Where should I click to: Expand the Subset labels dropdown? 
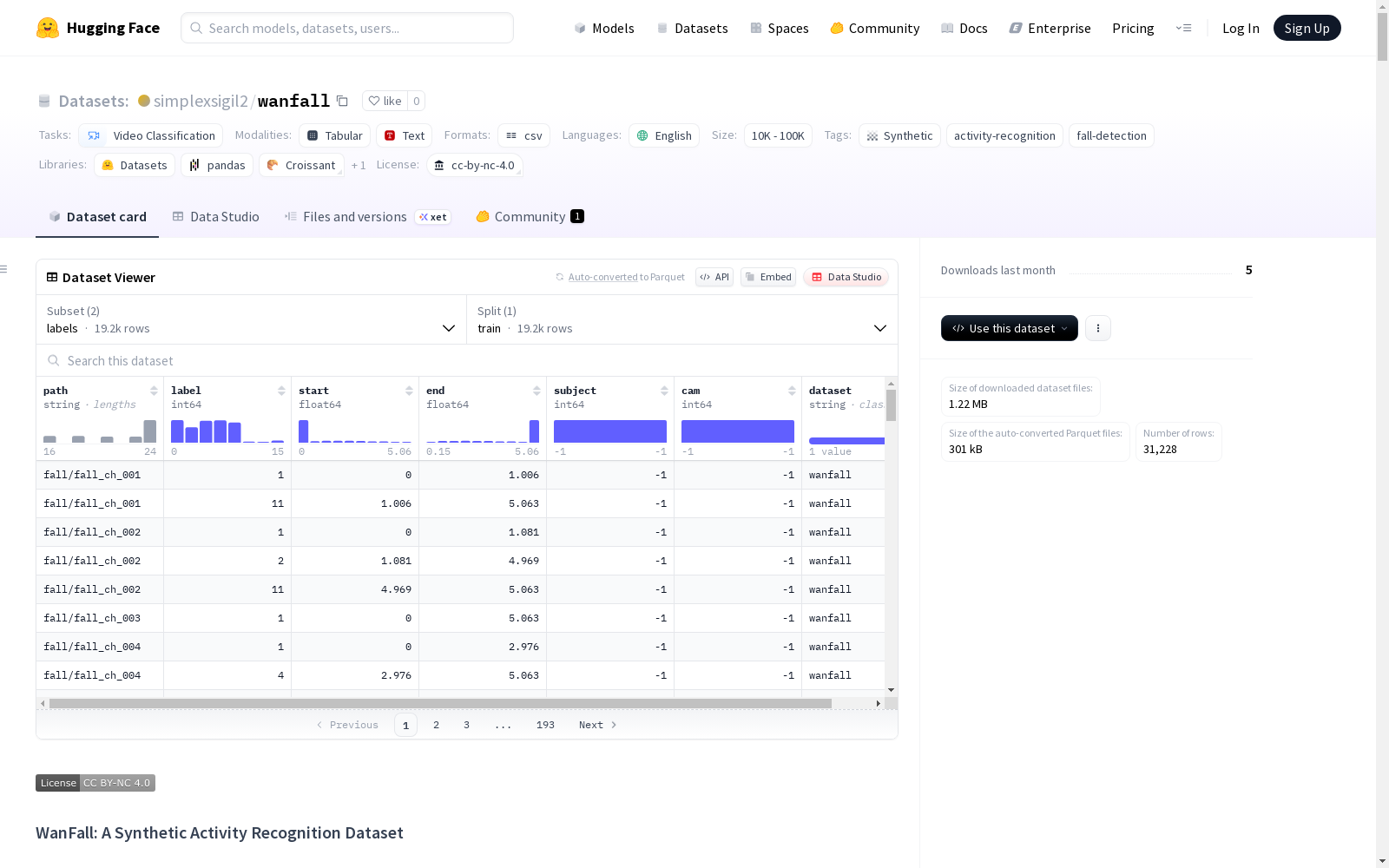tap(251, 319)
